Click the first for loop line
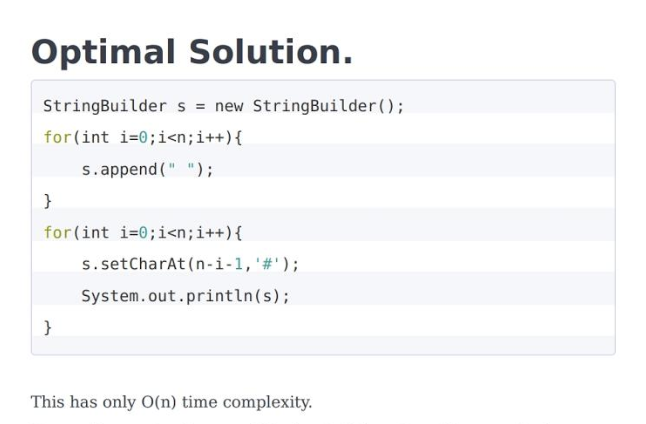Screen dimensions: 646x424 click(143, 138)
